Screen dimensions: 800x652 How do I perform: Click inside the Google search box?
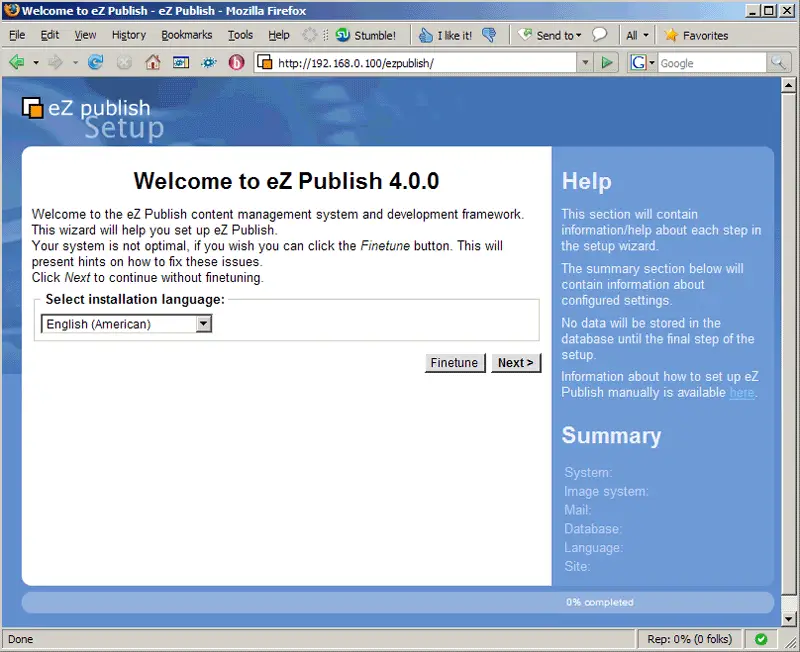pyautogui.click(x=712, y=63)
